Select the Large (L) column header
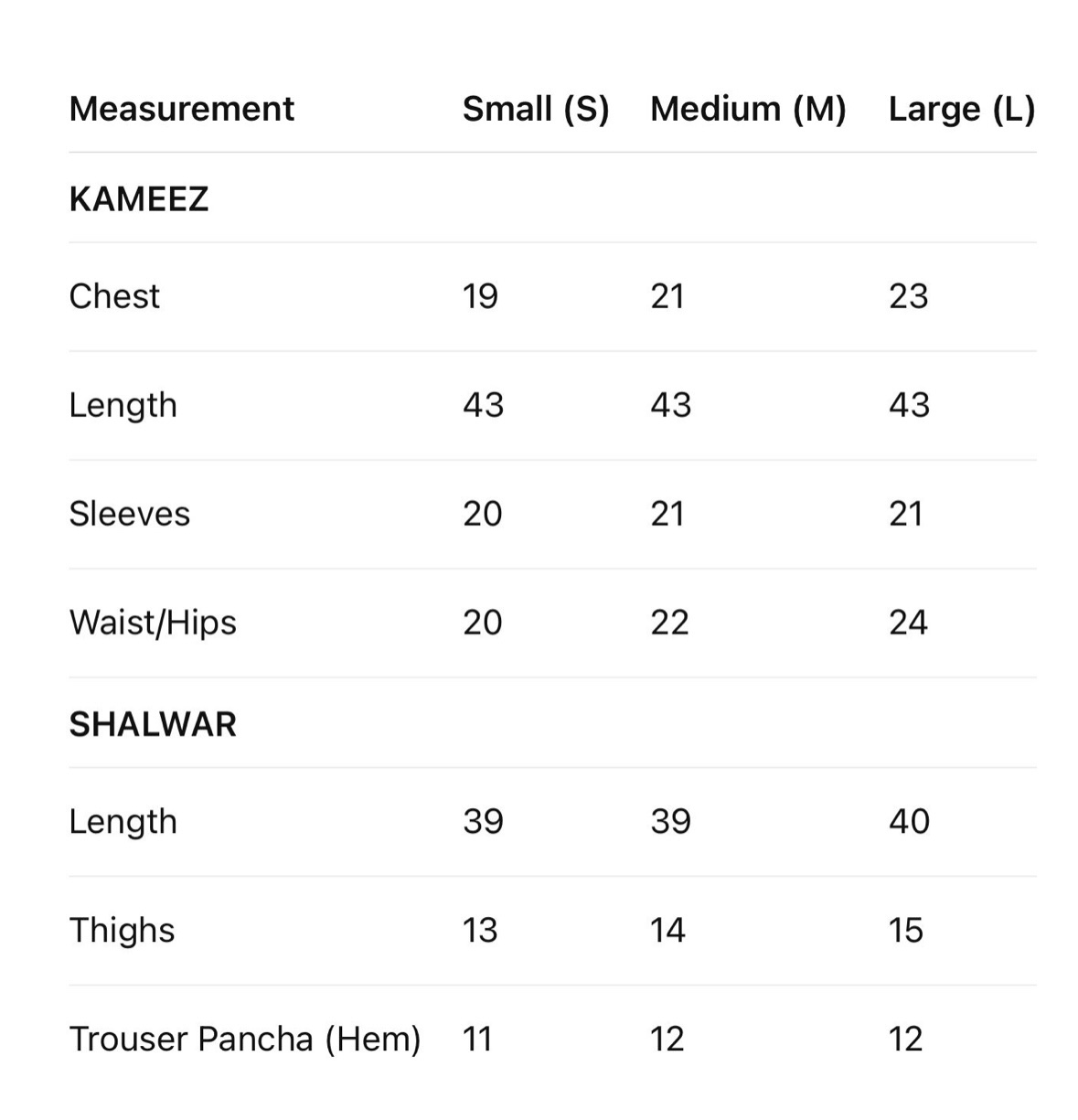1078x1120 pixels. pyautogui.click(x=961, y=109)
